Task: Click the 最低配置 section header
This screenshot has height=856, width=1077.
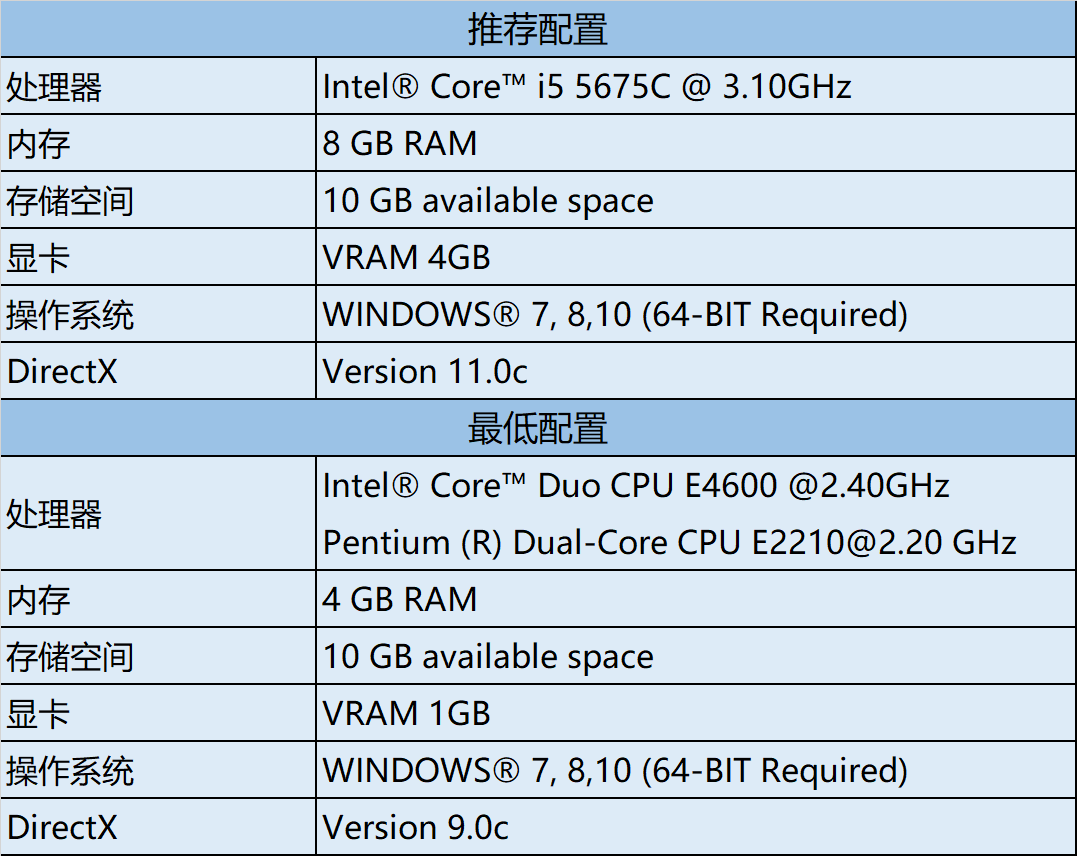Action: tap(538, 428)
